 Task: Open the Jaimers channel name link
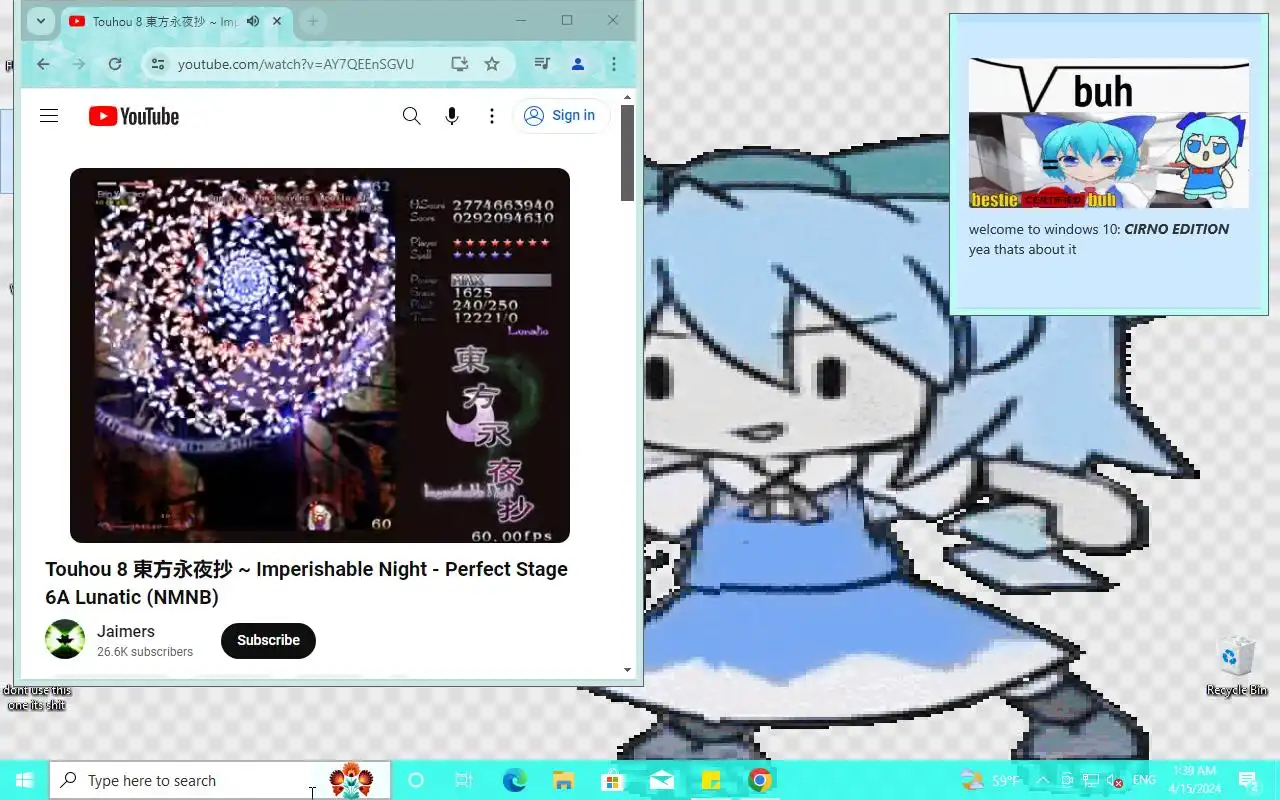pyautogui.click(x=126, y=631)
